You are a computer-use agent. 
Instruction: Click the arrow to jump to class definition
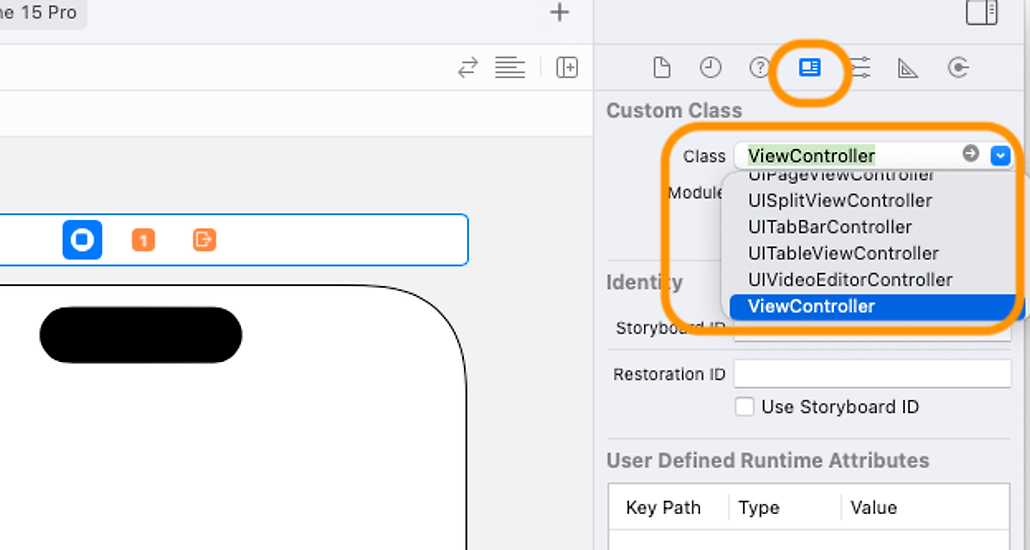[x=971, y=154]
